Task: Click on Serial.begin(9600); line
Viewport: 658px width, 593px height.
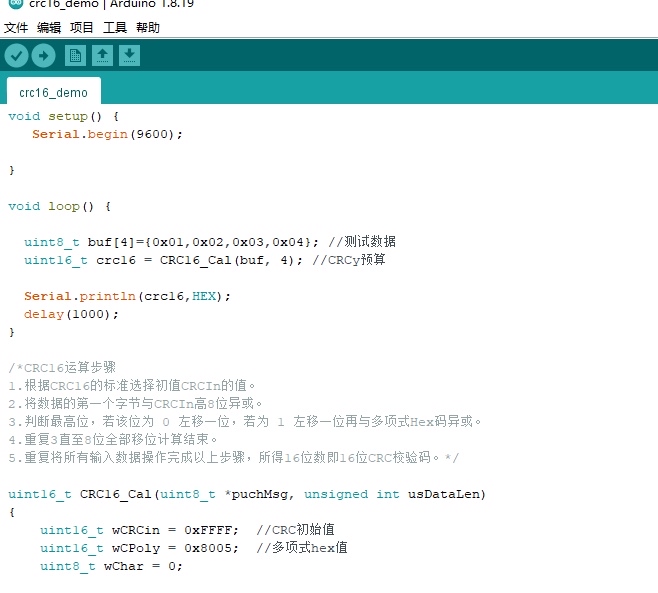Action: tap(107, 134)
